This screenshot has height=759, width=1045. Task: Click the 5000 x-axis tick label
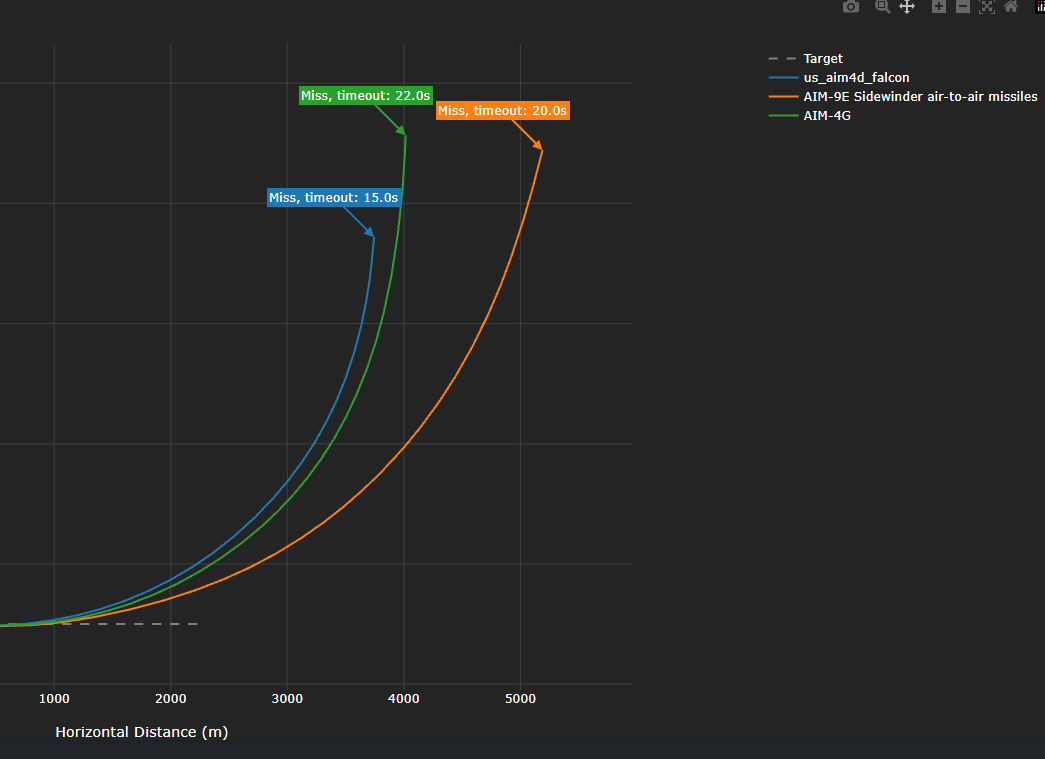coord(521,698)
